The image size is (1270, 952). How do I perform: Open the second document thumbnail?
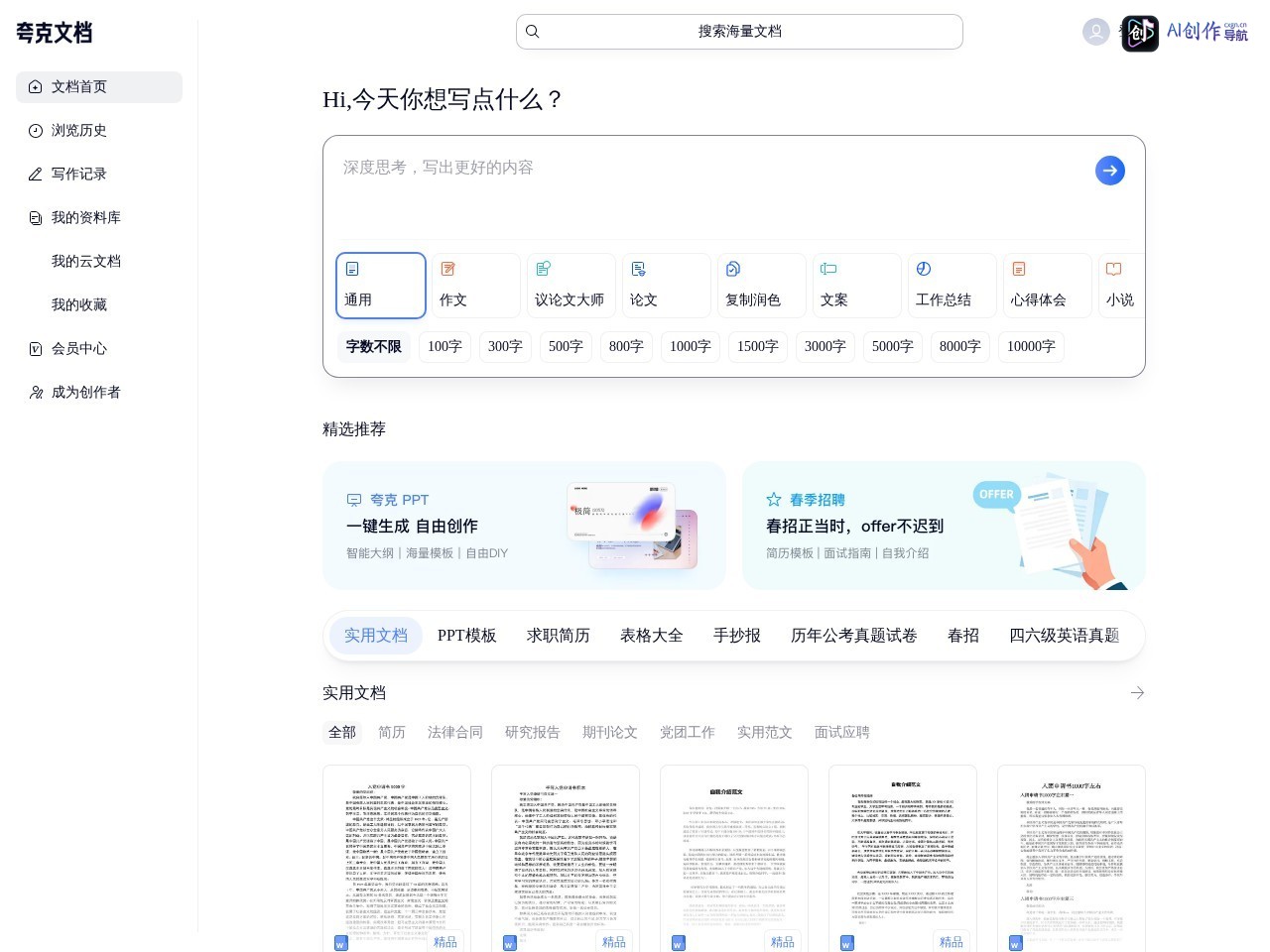coord(566,859)
